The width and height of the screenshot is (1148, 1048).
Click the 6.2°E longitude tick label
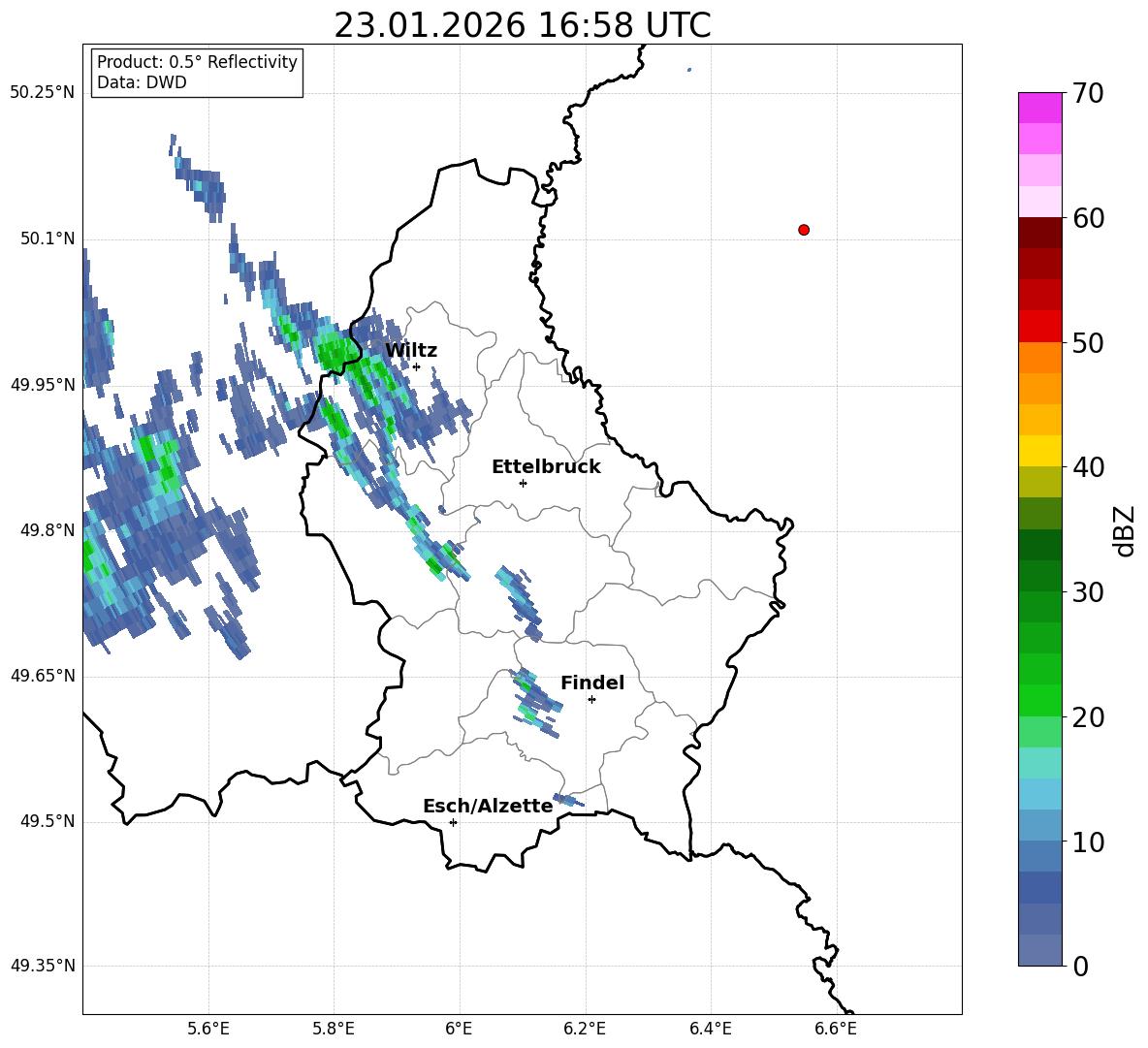(585, 1030)
